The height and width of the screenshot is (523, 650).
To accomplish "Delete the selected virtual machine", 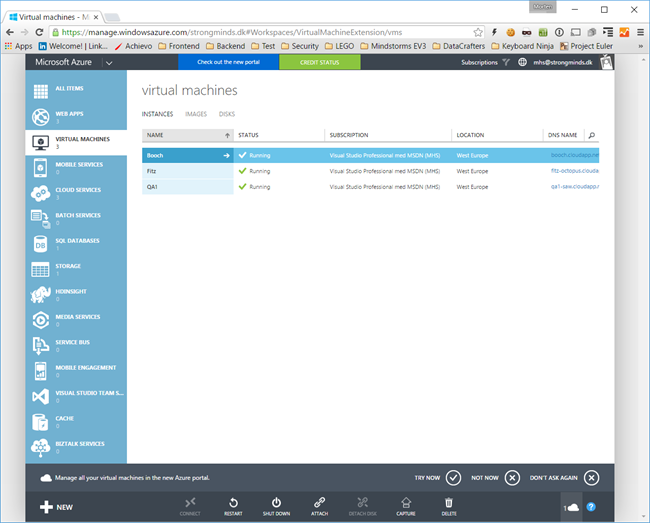I will pyautogui.click(x=449, y=506).
